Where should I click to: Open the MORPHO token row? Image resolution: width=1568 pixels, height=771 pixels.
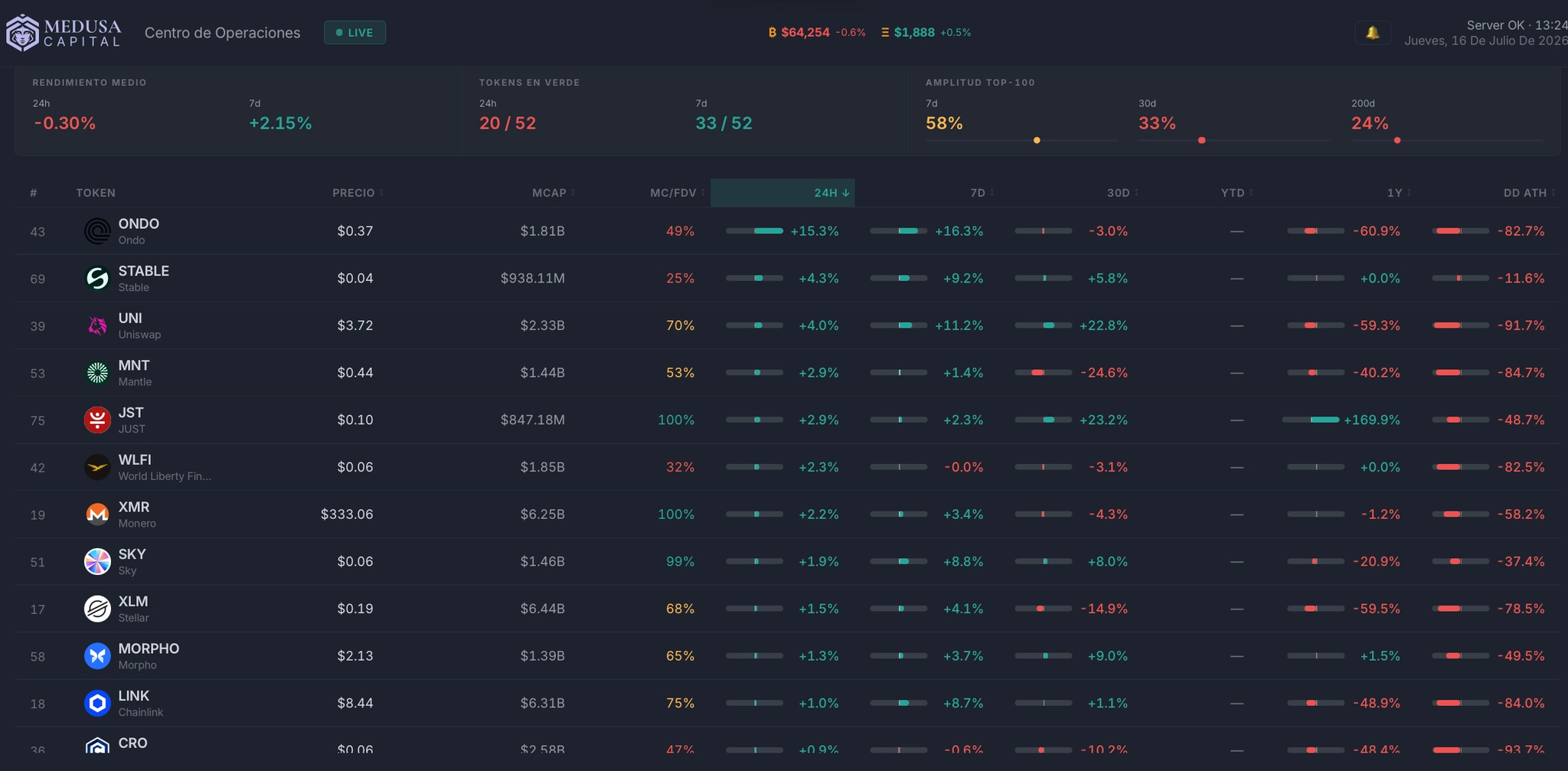(x=787, y=656)
